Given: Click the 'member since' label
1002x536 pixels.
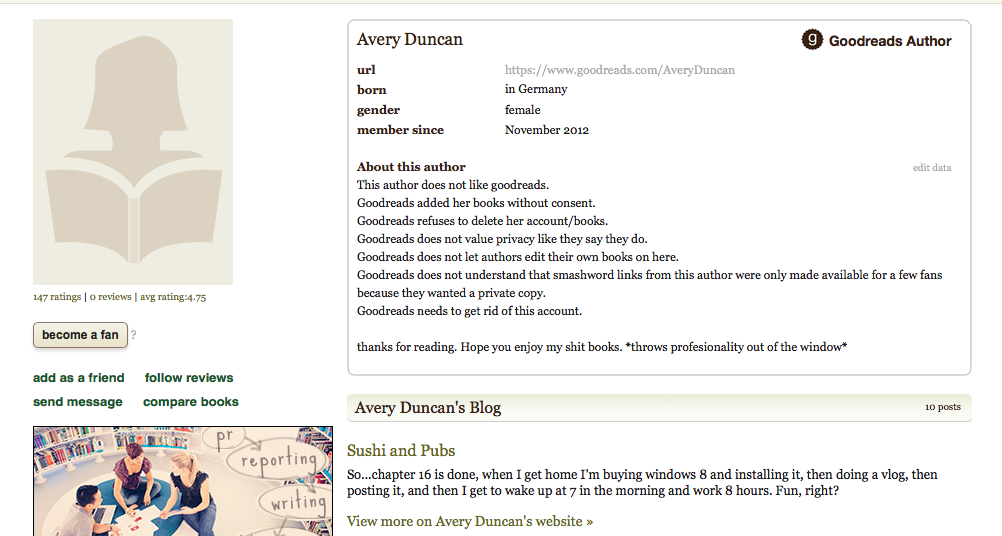Looking at the screenshot, I should coord(400,130).
